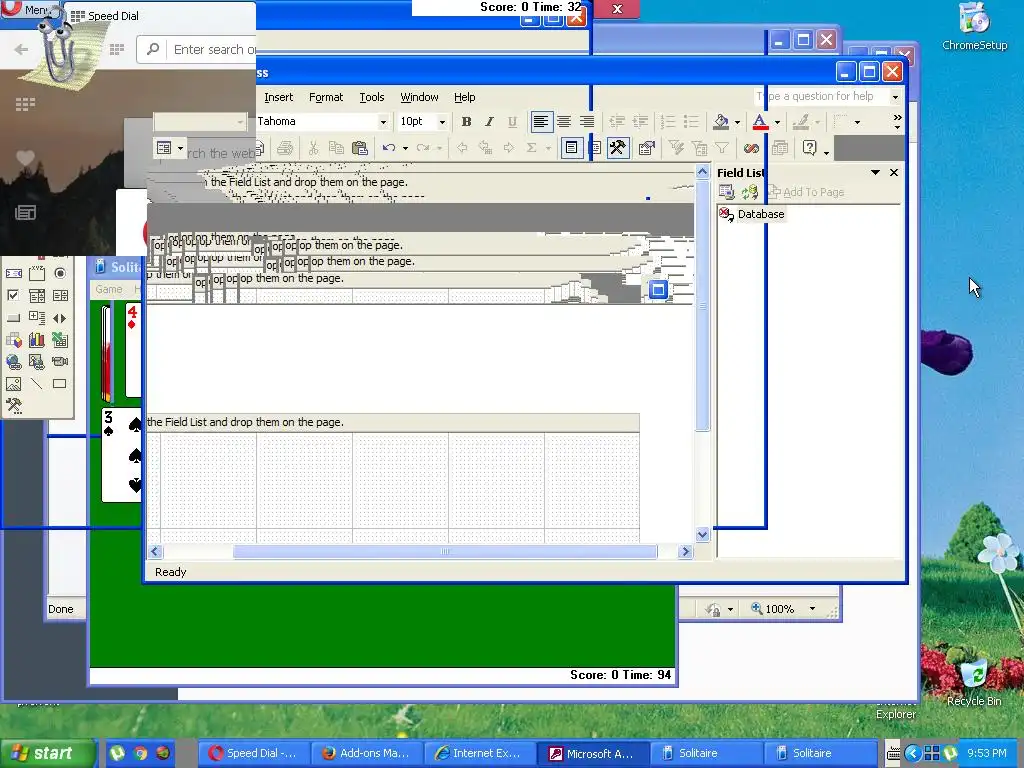Select the Check Box toolbox tool
The width and height of the screenshot is (1024, 768).
[x=14, y=296]
